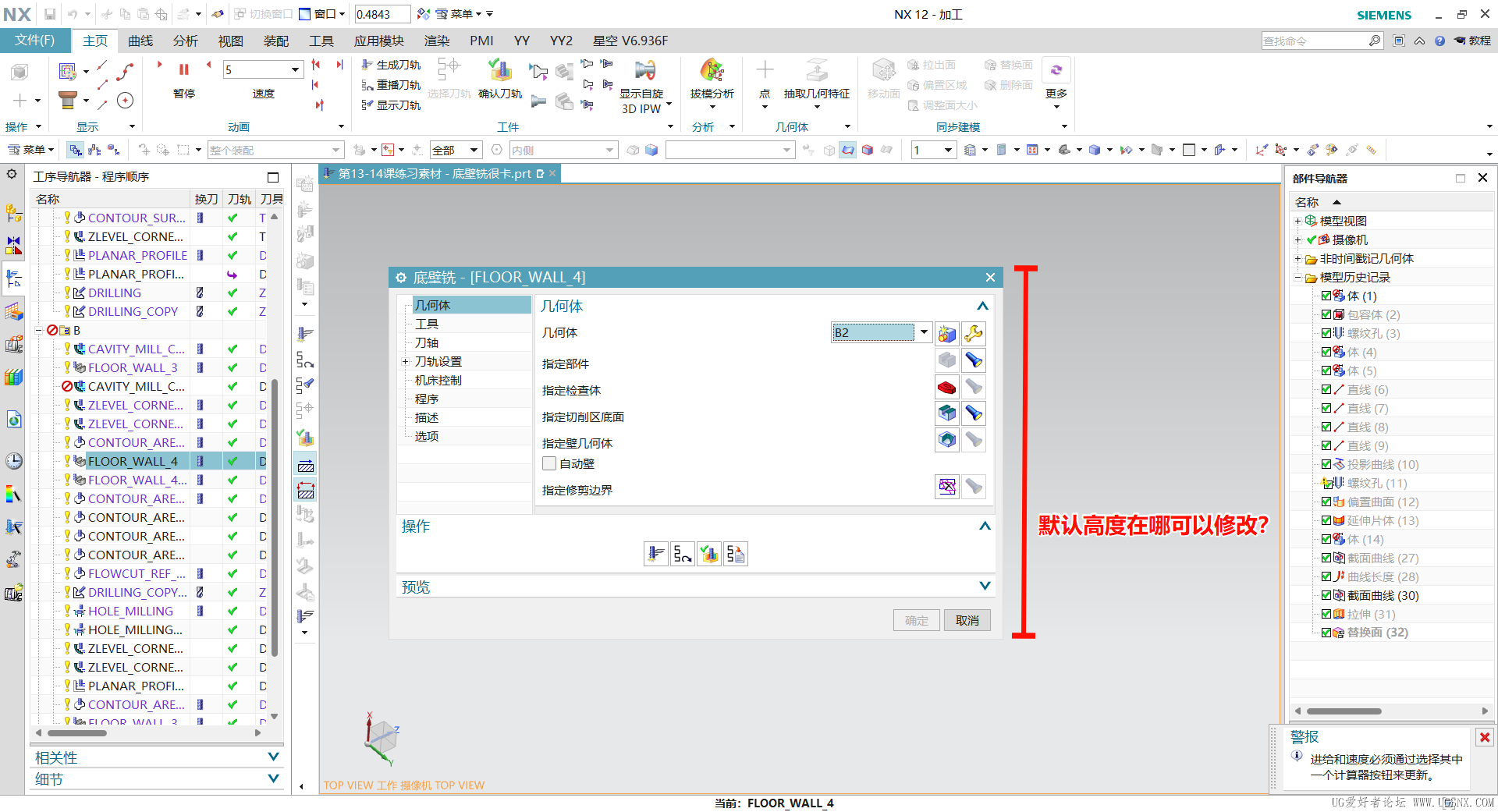1498x812 pixels.
Task: Click the generate tool path icon in the dialog
Action: pos(656,554)
